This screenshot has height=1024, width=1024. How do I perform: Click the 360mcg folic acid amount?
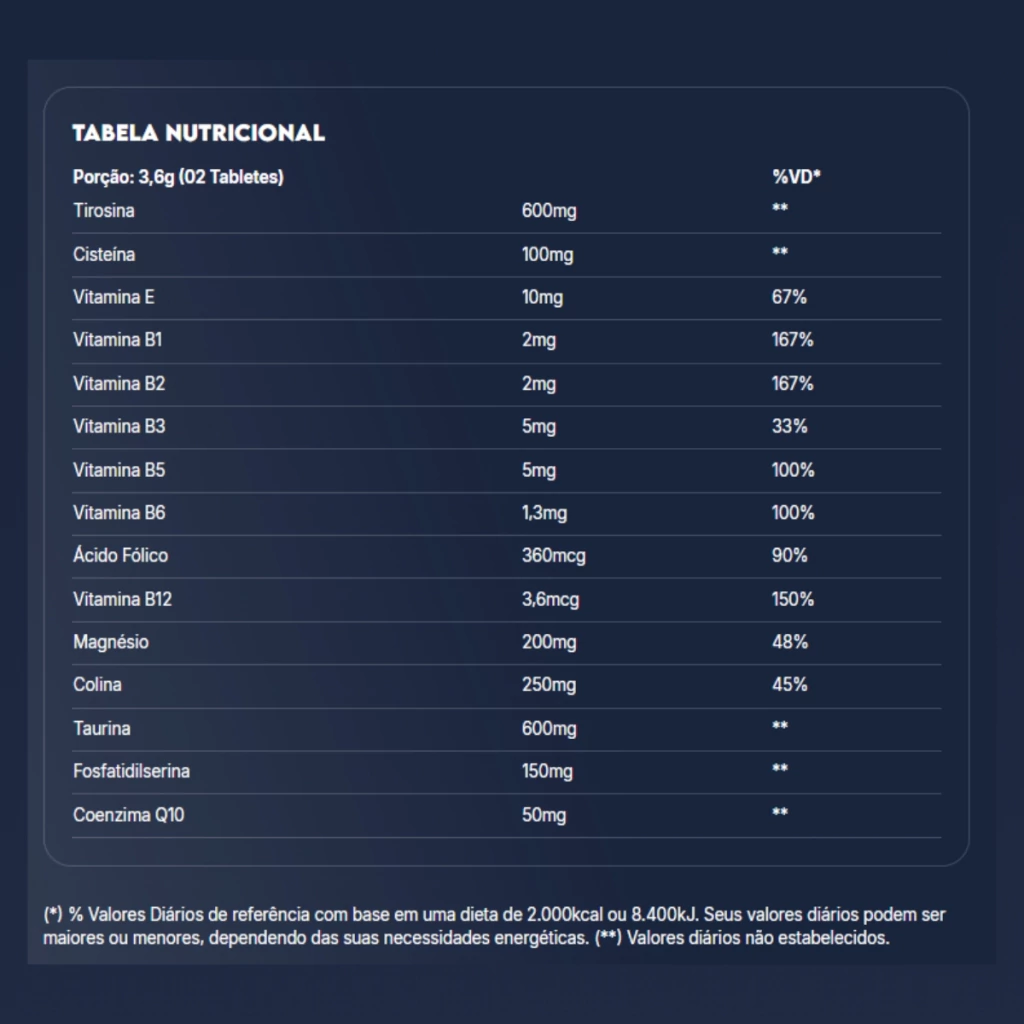tap(553, 556)
